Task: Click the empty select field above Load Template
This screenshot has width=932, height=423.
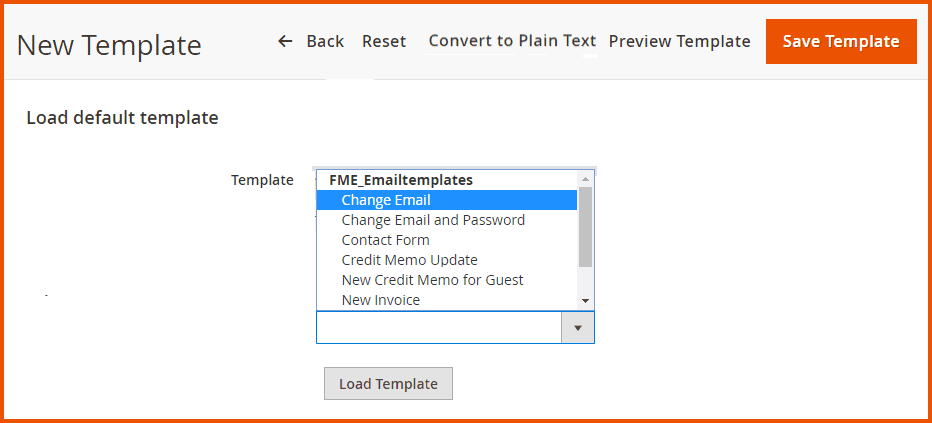Action: tap(438, 327)
